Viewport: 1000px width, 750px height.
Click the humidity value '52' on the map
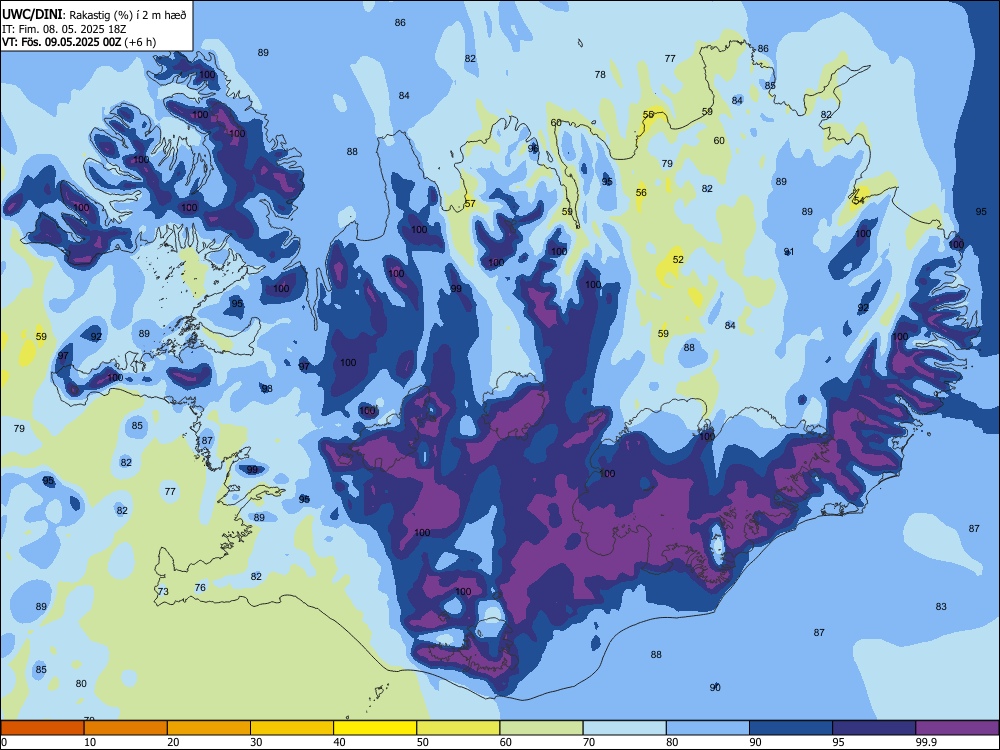(x=678, y=260)
